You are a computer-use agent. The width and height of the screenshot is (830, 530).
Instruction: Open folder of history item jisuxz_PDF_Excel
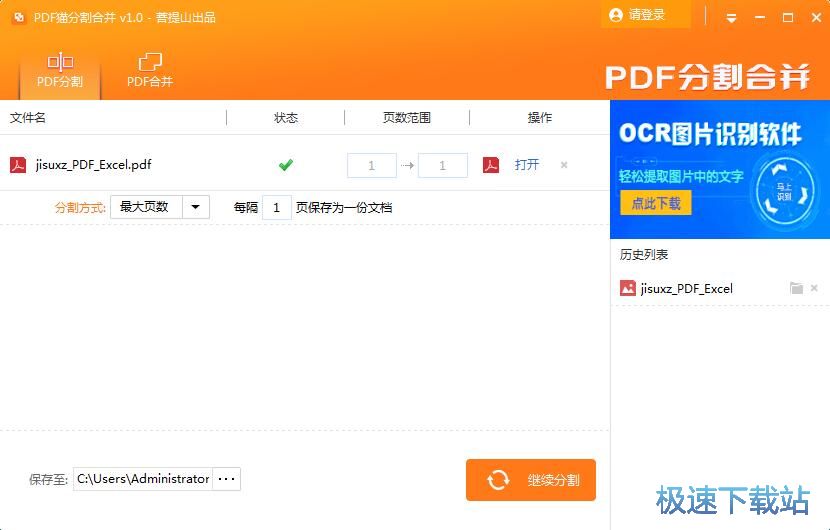(x=796, y=288)
